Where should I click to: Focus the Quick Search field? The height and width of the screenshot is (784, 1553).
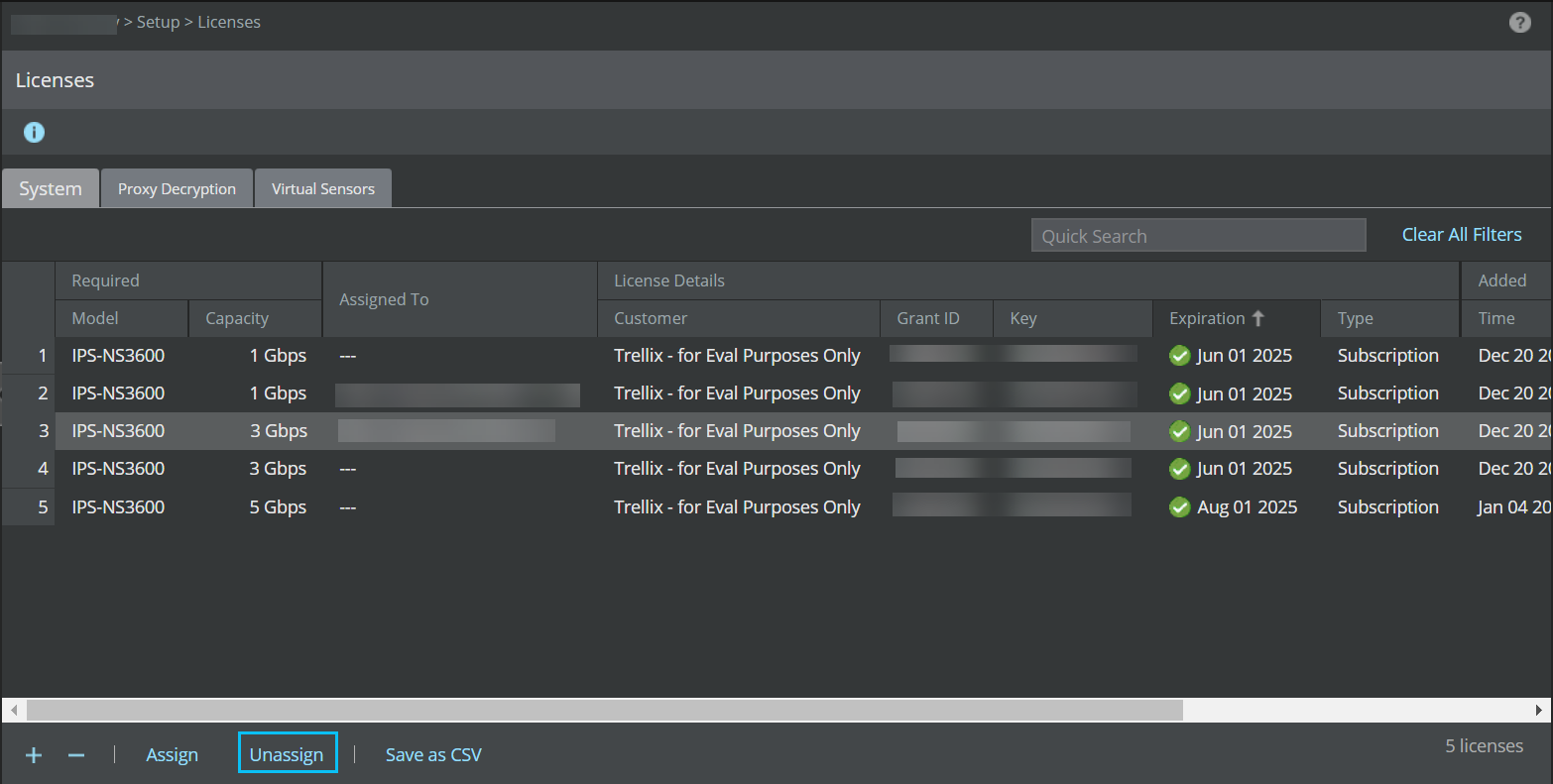(1199, 235)
